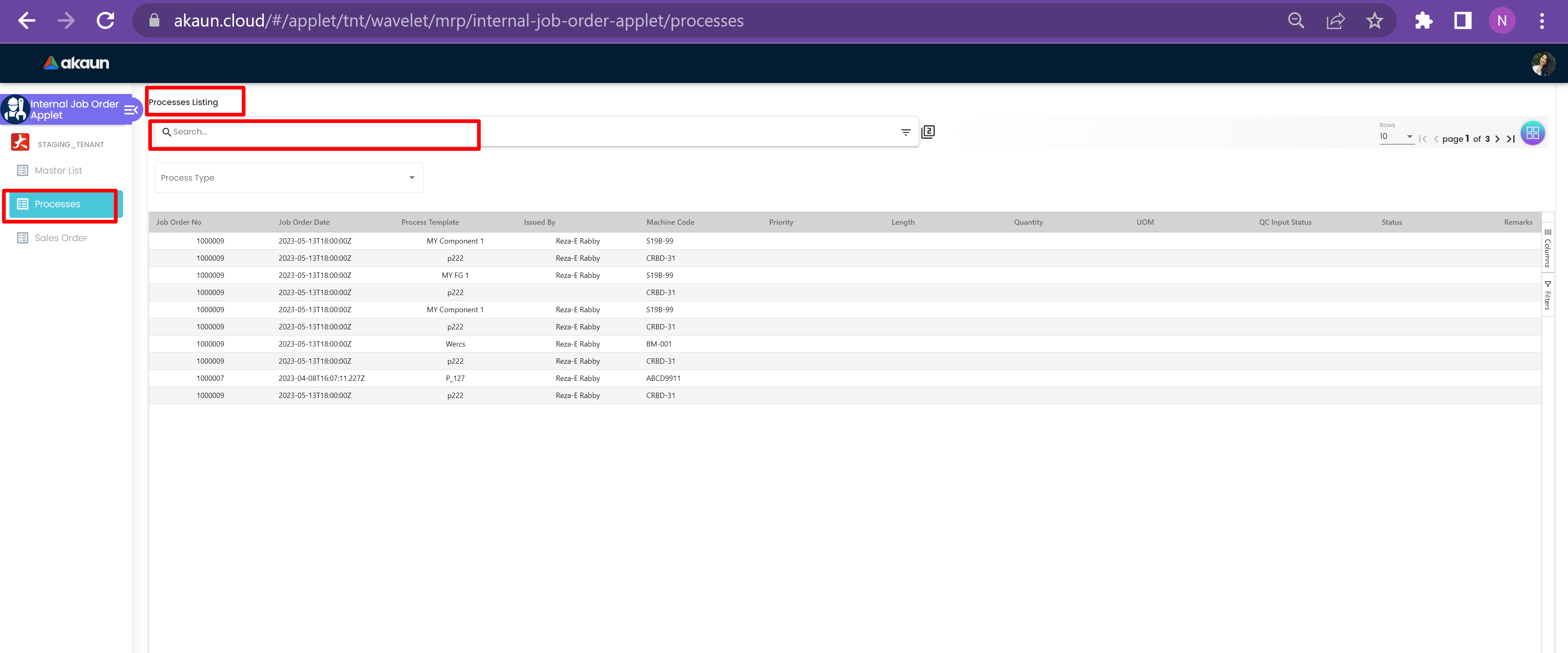Screen dimensions: 1568x653
Task: Open the Columns side panel
Action: (x=1547, y=248)
